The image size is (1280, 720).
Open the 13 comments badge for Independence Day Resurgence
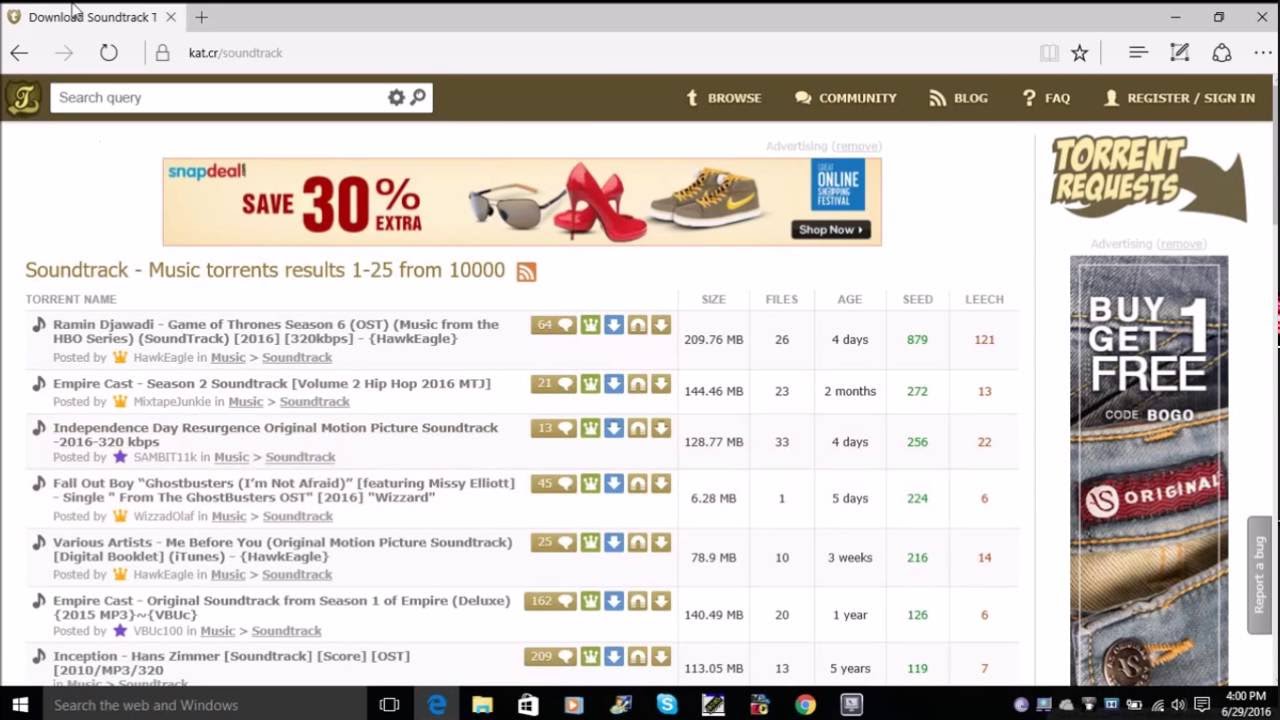click(554, 428)
